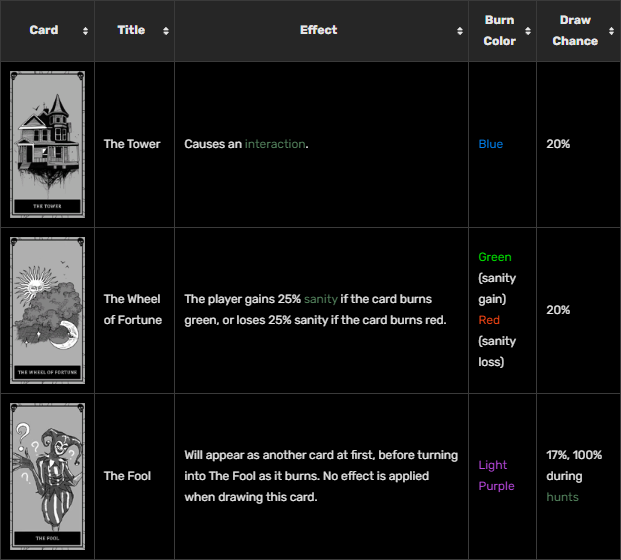This screenshot has width=621, height=560.
Task: Sort table by Title column arrows
Action: pyautogui.click(x=166, y=31)
